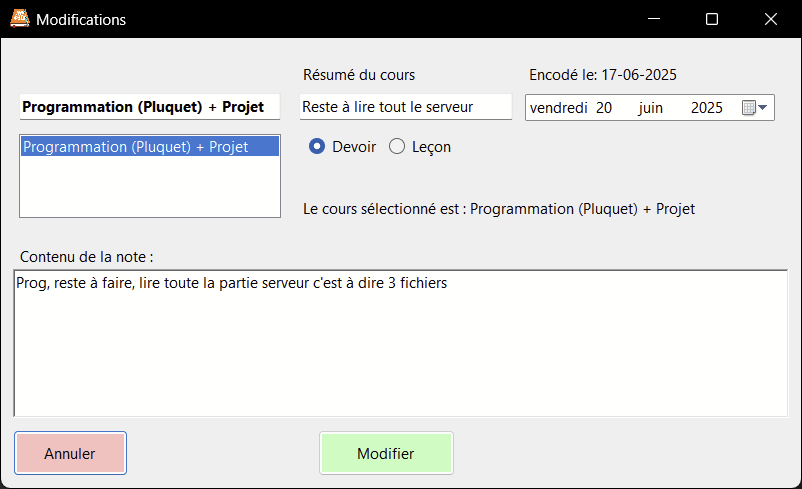
Task: Select the year 2025 in date field
Action: pyautogui.click(x=706, y=108)
